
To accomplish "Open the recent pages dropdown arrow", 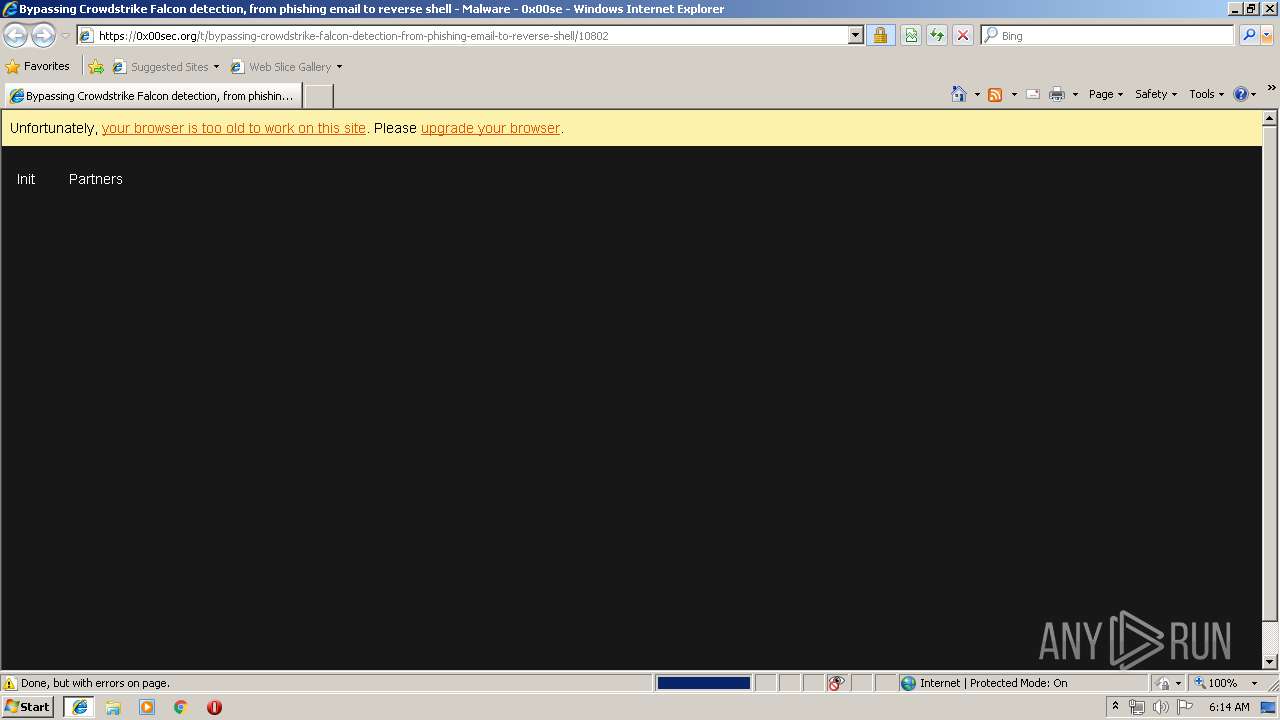I will click(x=65, y=36).
